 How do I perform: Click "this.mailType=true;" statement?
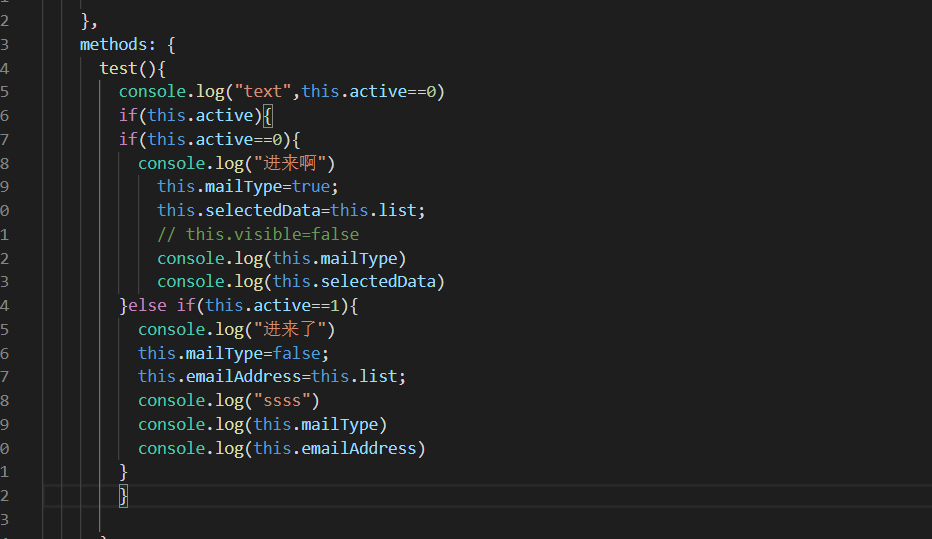coord(248,187)
